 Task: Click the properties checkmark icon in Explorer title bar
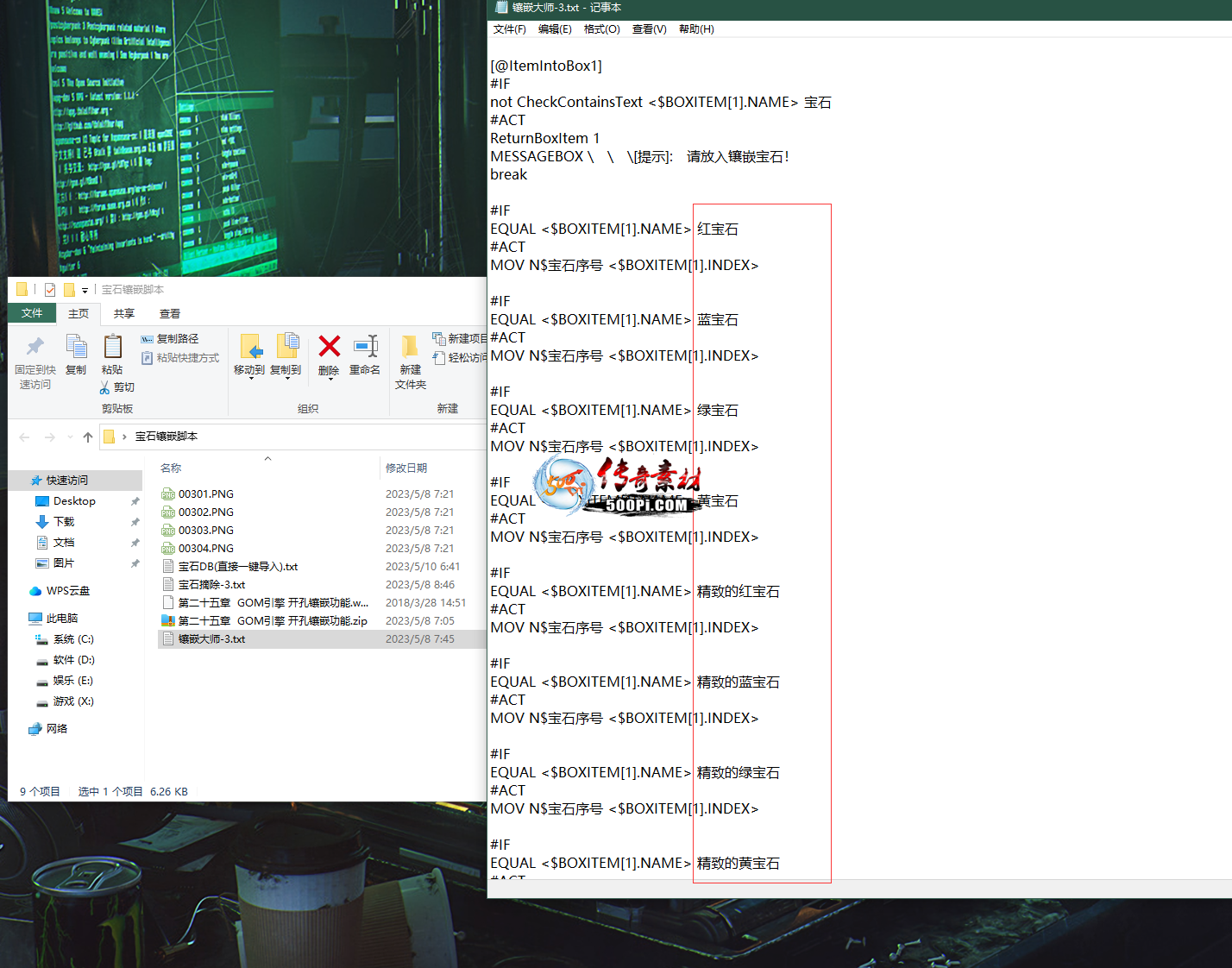50,290
